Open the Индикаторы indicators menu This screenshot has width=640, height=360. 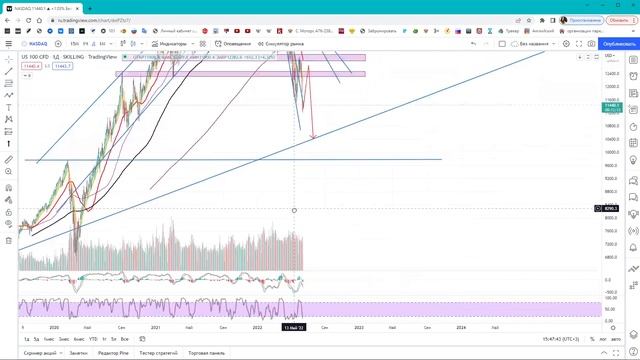pos(169,44)
